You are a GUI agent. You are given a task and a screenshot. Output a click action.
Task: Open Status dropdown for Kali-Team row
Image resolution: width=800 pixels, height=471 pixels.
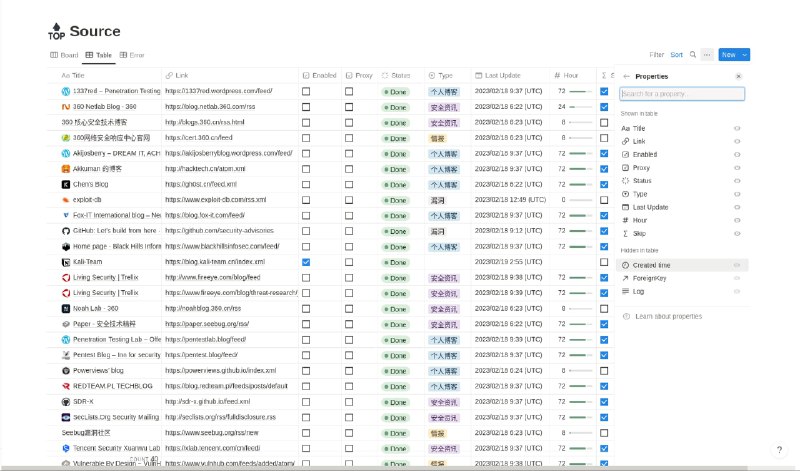pyautogui.click(x=395, y=262)
